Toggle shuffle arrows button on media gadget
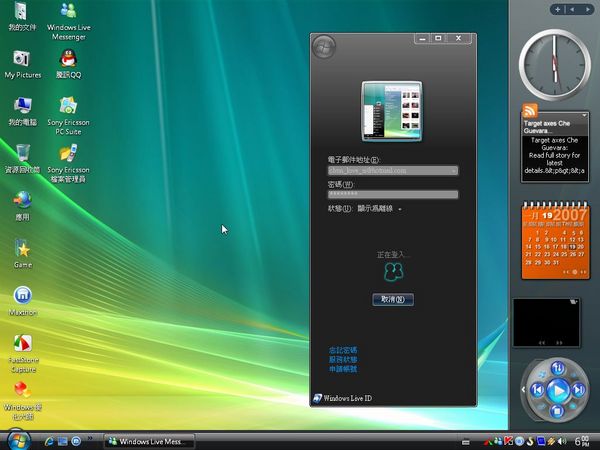 click(558, 368)
